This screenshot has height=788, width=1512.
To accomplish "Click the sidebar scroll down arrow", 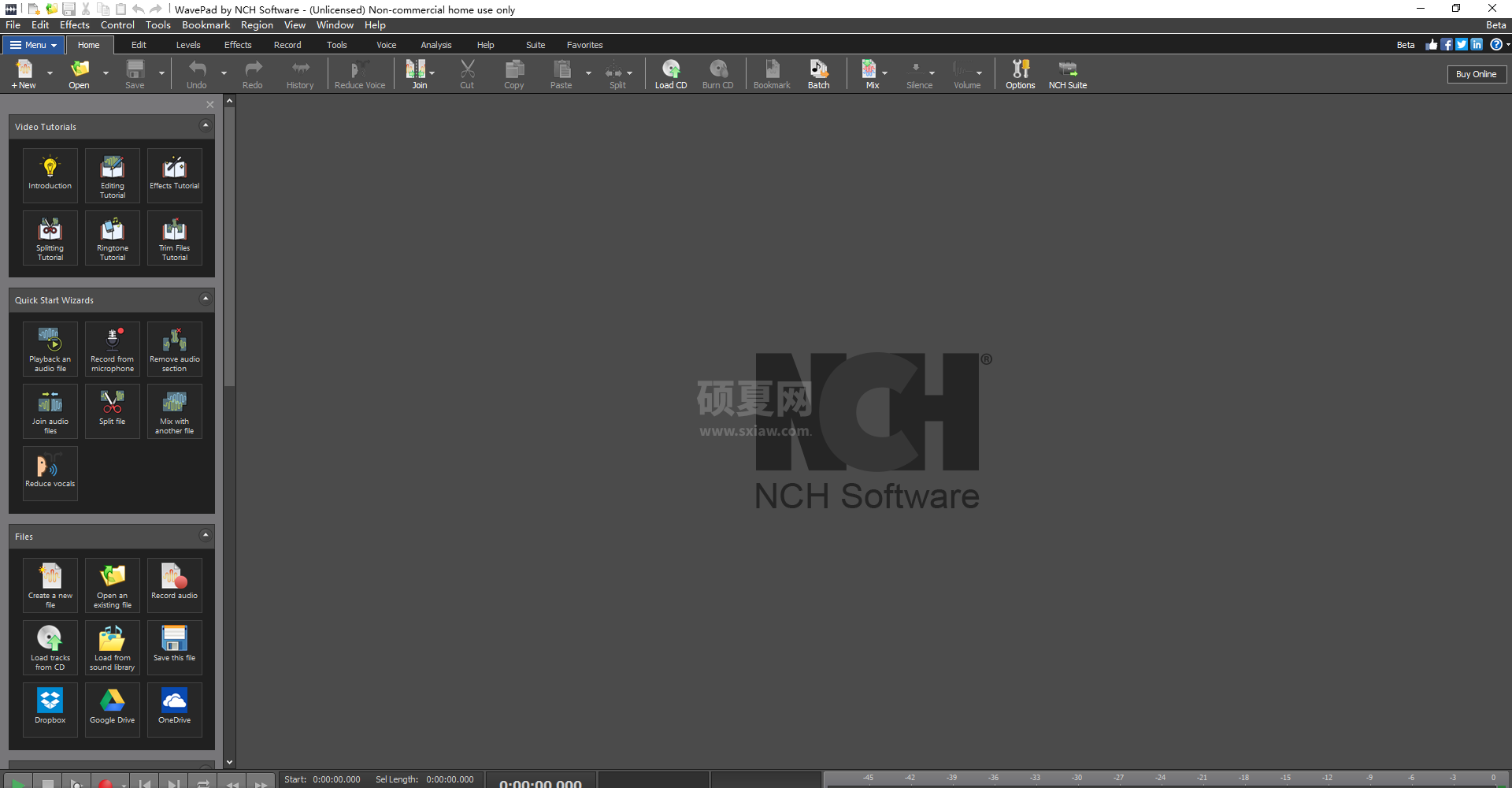I will tap(230, 762).
